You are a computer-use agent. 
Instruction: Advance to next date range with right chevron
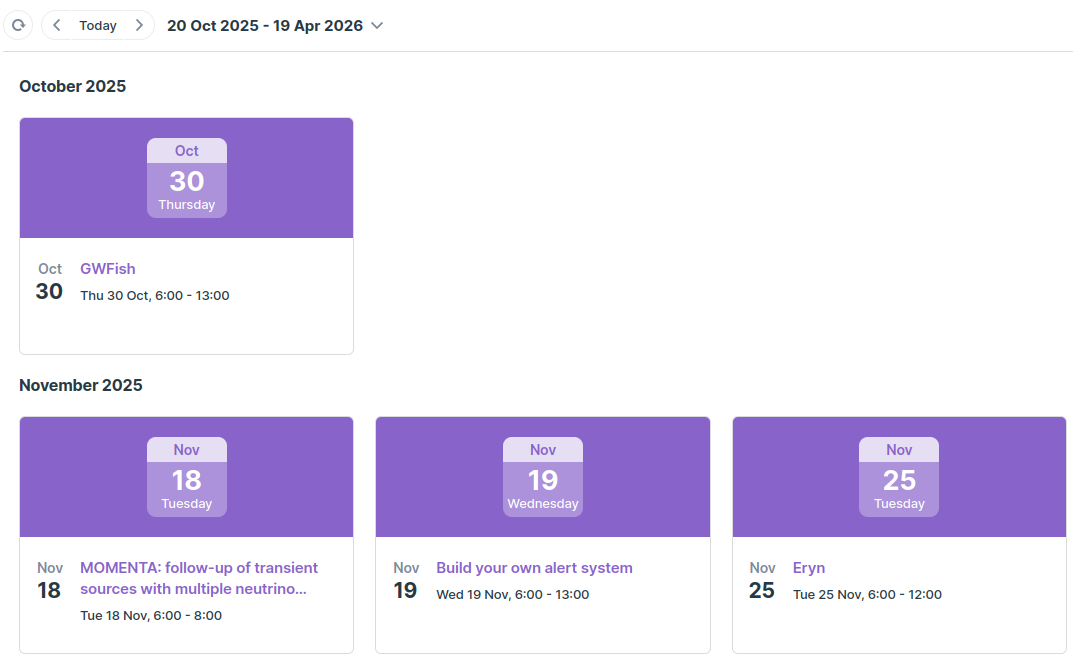(x=139, y=25)
